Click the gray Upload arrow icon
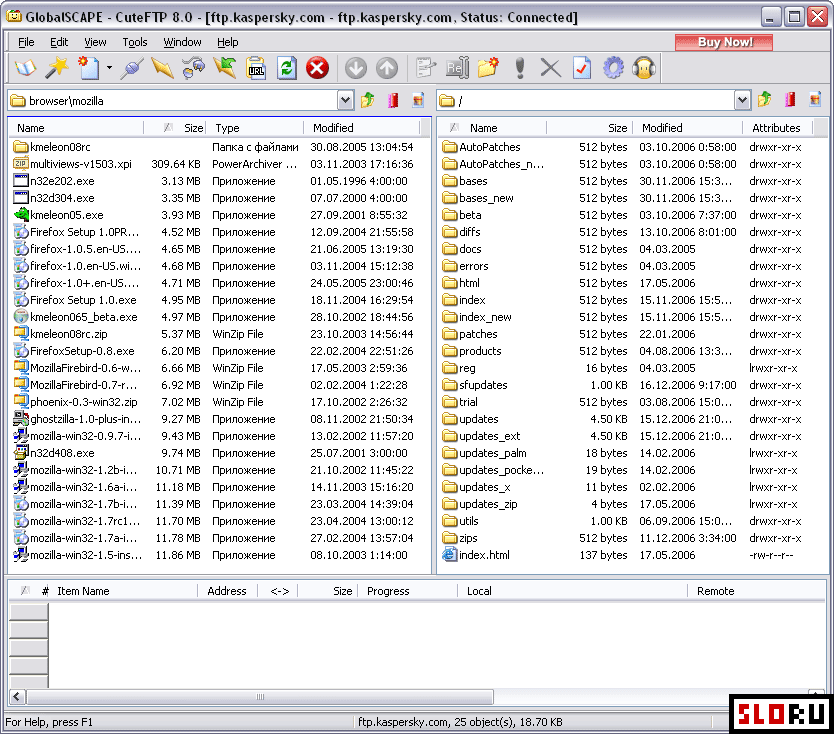 click(x=387, y=68)
